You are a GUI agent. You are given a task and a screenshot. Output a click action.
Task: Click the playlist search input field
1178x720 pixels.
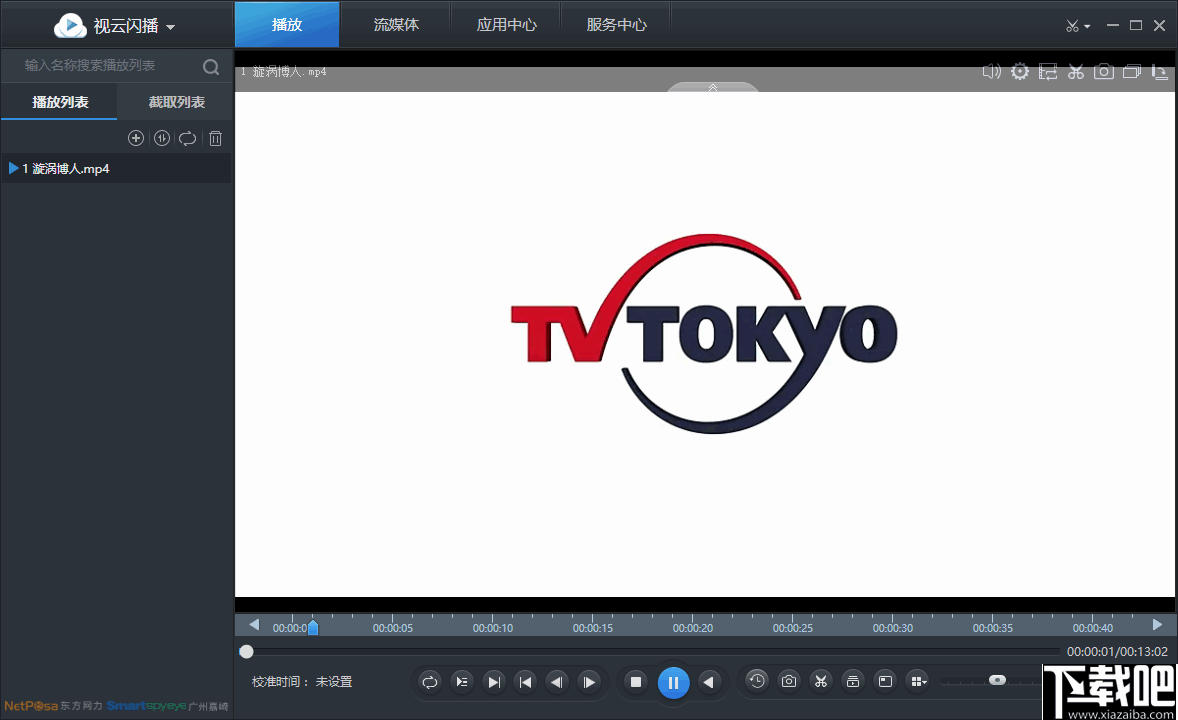(101, 65)
